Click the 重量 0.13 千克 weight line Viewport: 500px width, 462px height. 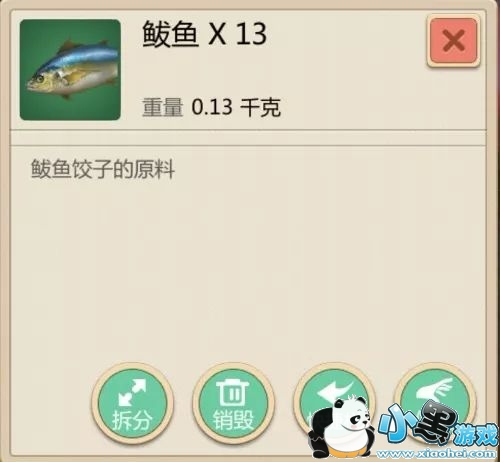coord(211,107)
